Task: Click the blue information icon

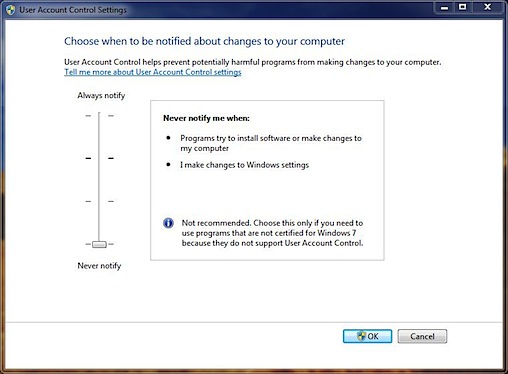Action: (168, 223)
